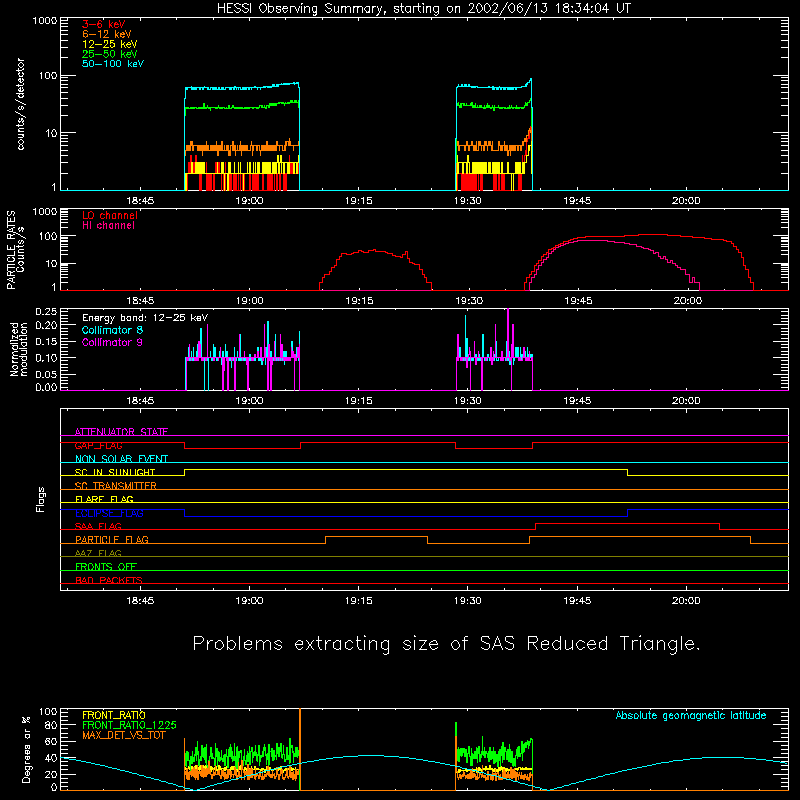Click the PARTICLE_FLAG label
Image resolution: width=800 pixels, height=800 pixels.
(112, 540)
